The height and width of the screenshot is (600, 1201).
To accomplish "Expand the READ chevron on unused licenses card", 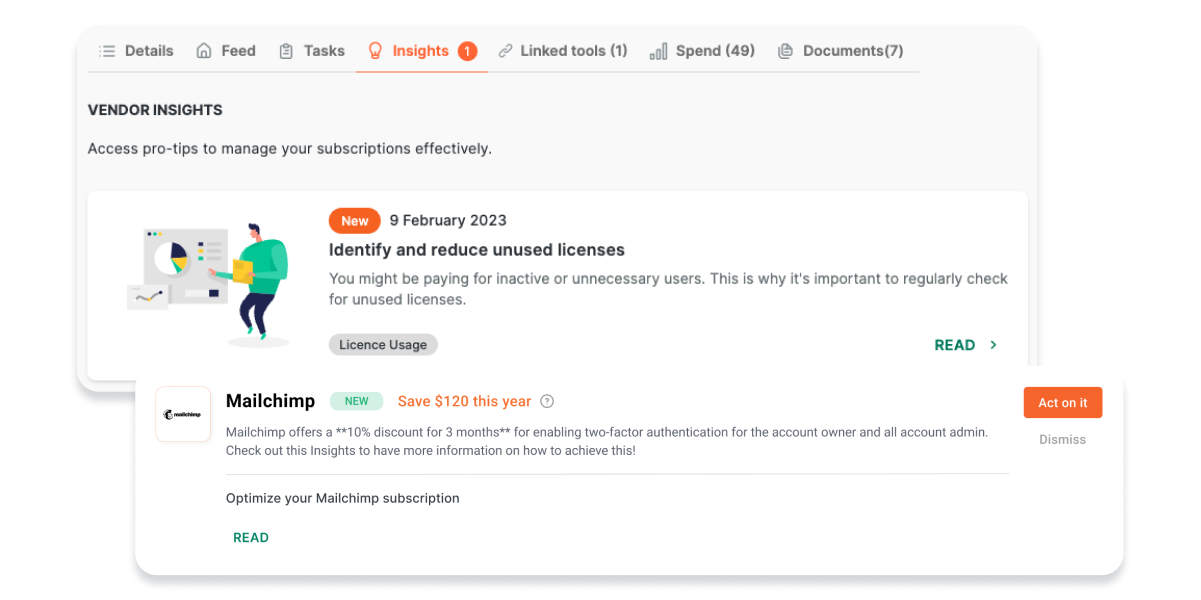I will click(993, 344).
